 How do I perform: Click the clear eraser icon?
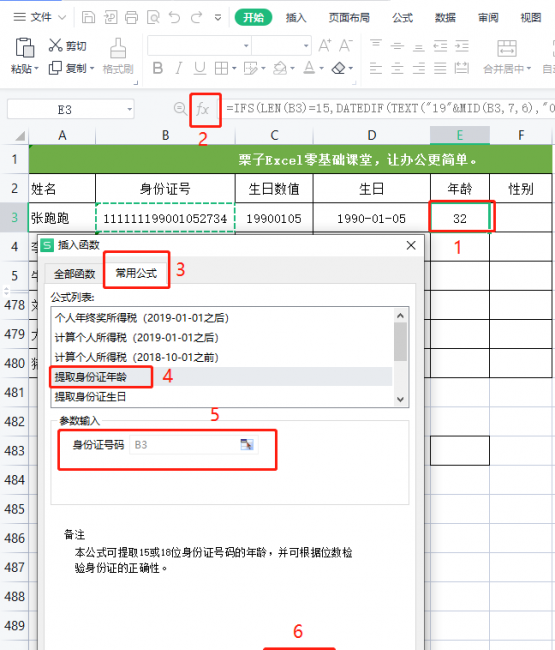(x=339, y=68)
